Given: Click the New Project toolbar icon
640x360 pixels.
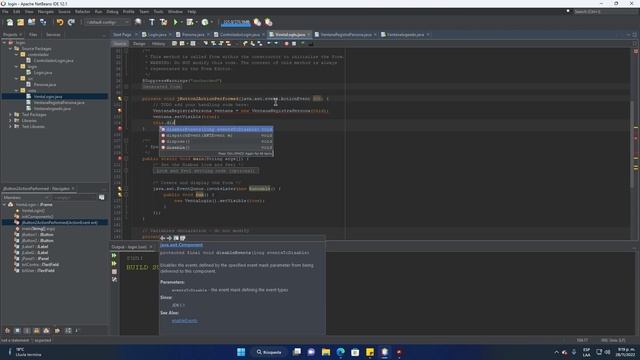Looking at the screenshot, I should tap(20, 22).
